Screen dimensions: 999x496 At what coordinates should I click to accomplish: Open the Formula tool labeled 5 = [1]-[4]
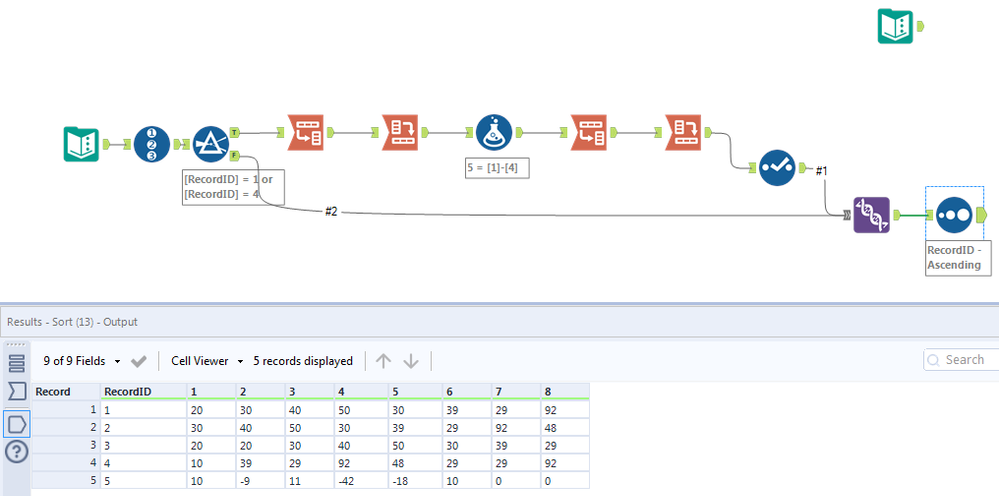pyautogui.click(x=494, y=132)
